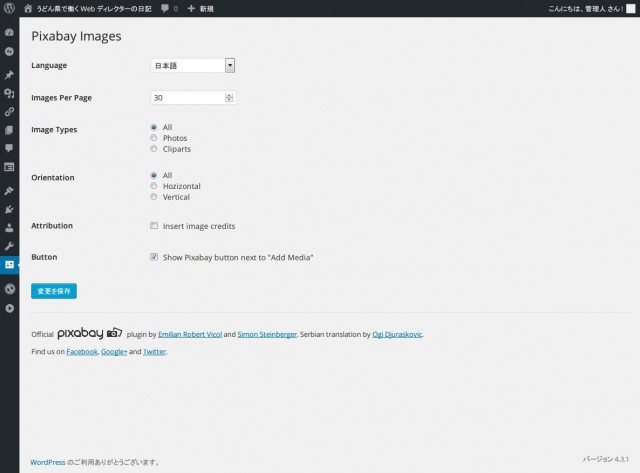
Task: Click the Images Per Page label
Action: (x=62, y=98)
